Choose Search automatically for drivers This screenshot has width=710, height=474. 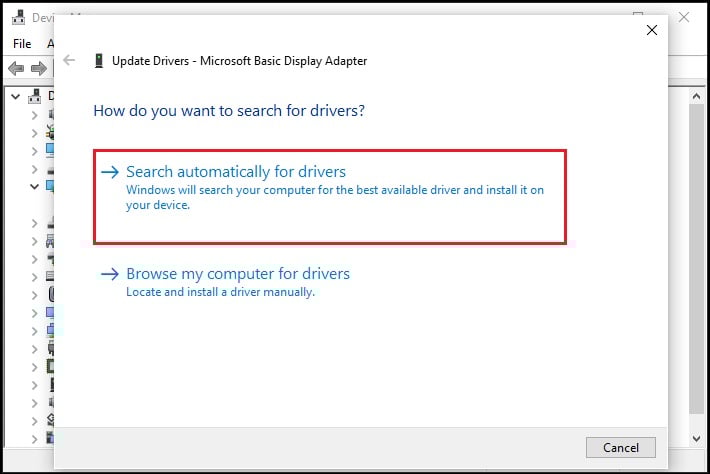[236, 172]
